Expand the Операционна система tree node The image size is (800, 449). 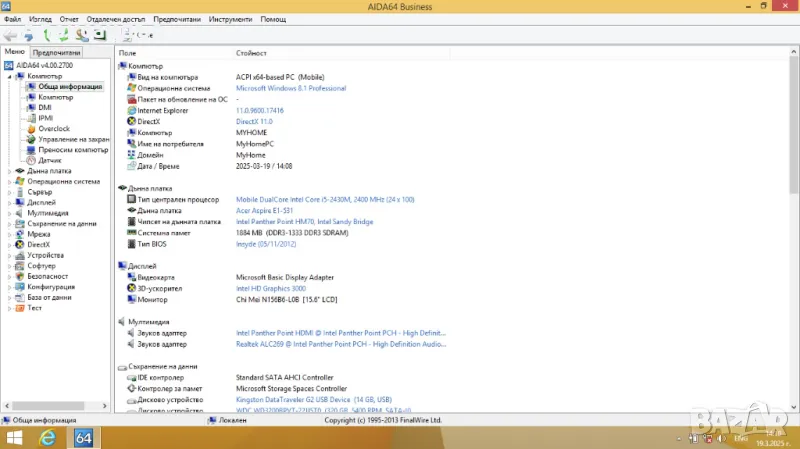coord(9,181)
